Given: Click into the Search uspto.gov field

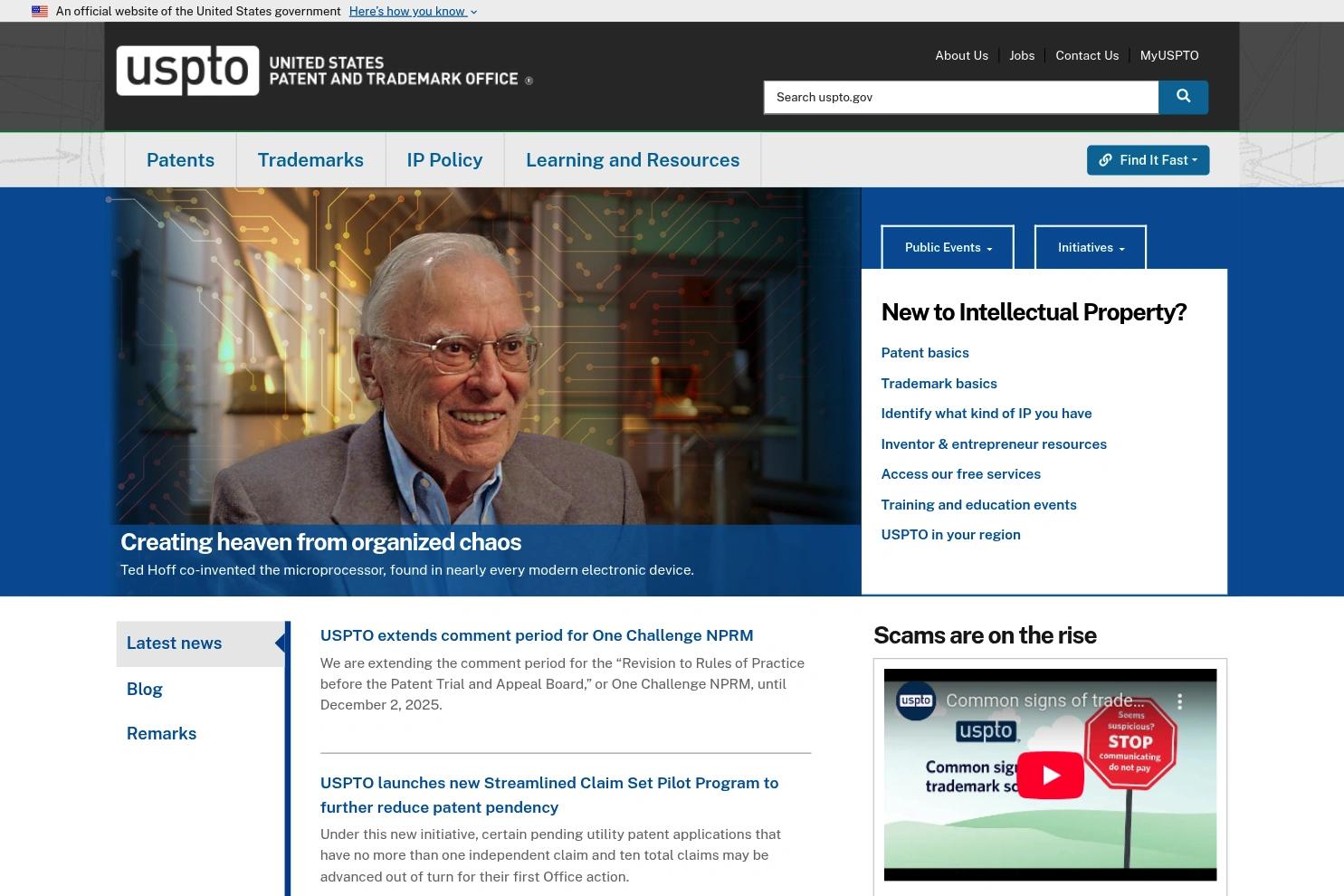Looking at the screenshot, I should (x=961, y=97).
